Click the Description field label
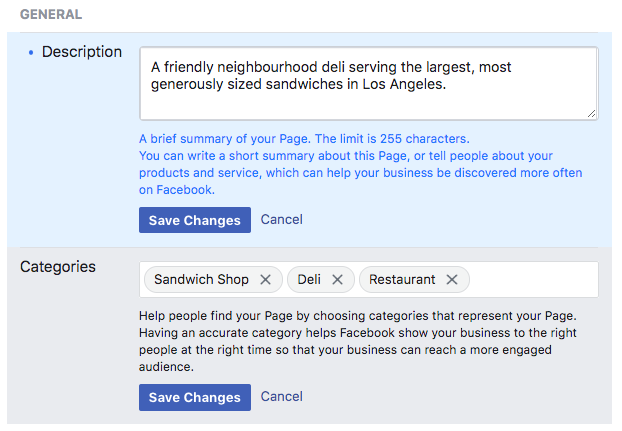 [81, 52]
